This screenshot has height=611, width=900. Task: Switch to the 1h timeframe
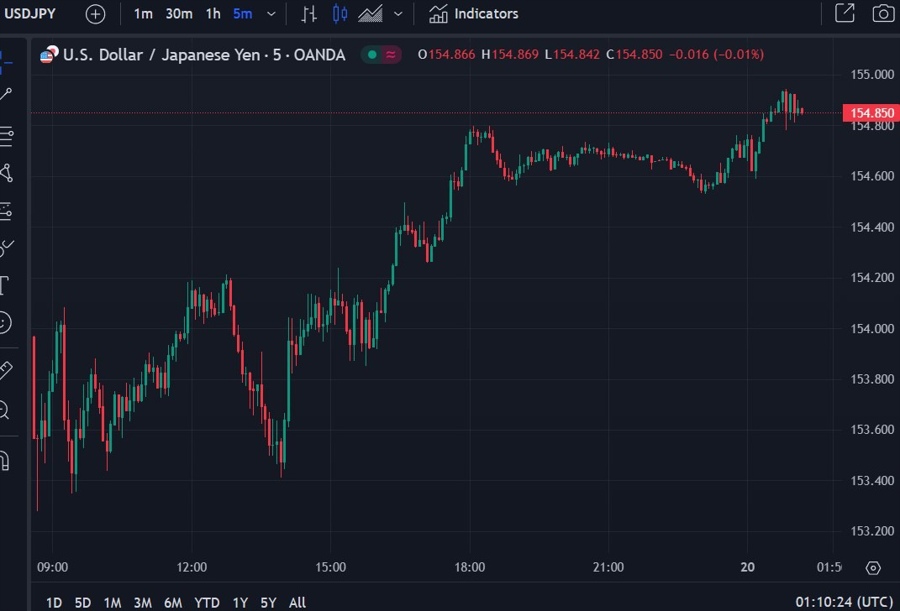213,14
